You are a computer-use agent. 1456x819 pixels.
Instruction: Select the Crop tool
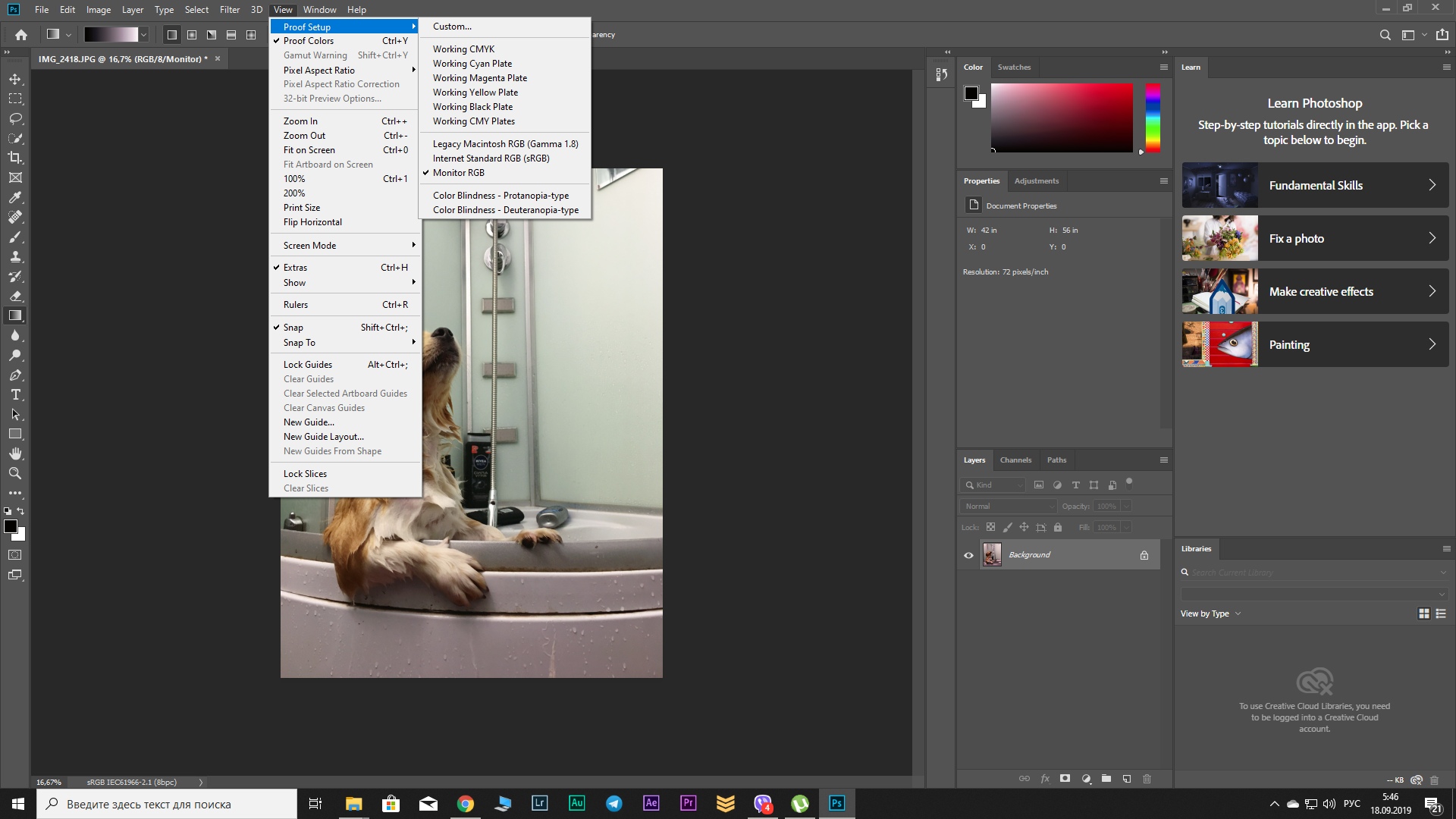click(15, 158)
